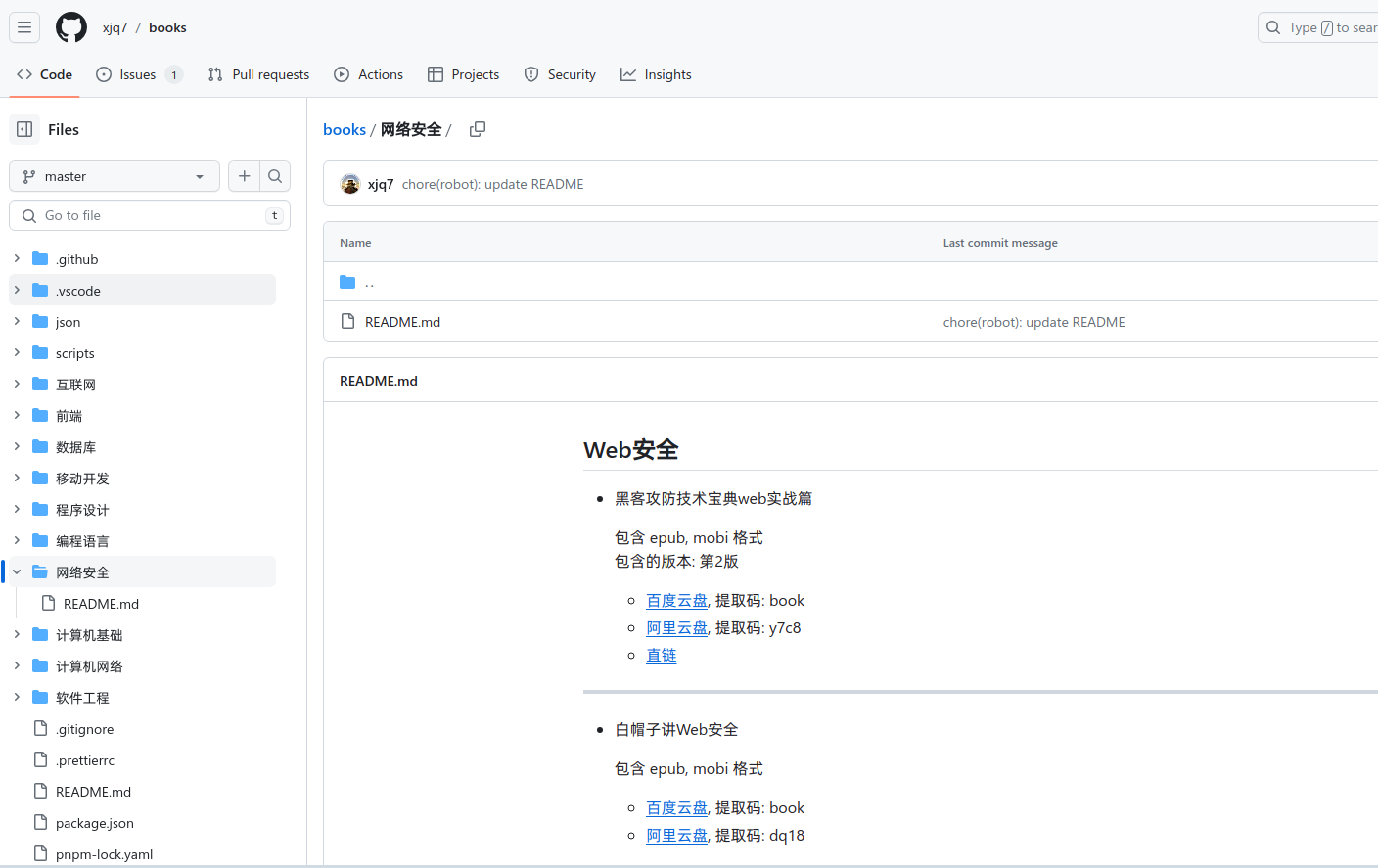
Task: Expand the 计算机基础 folder chevron
Action: 17,635
